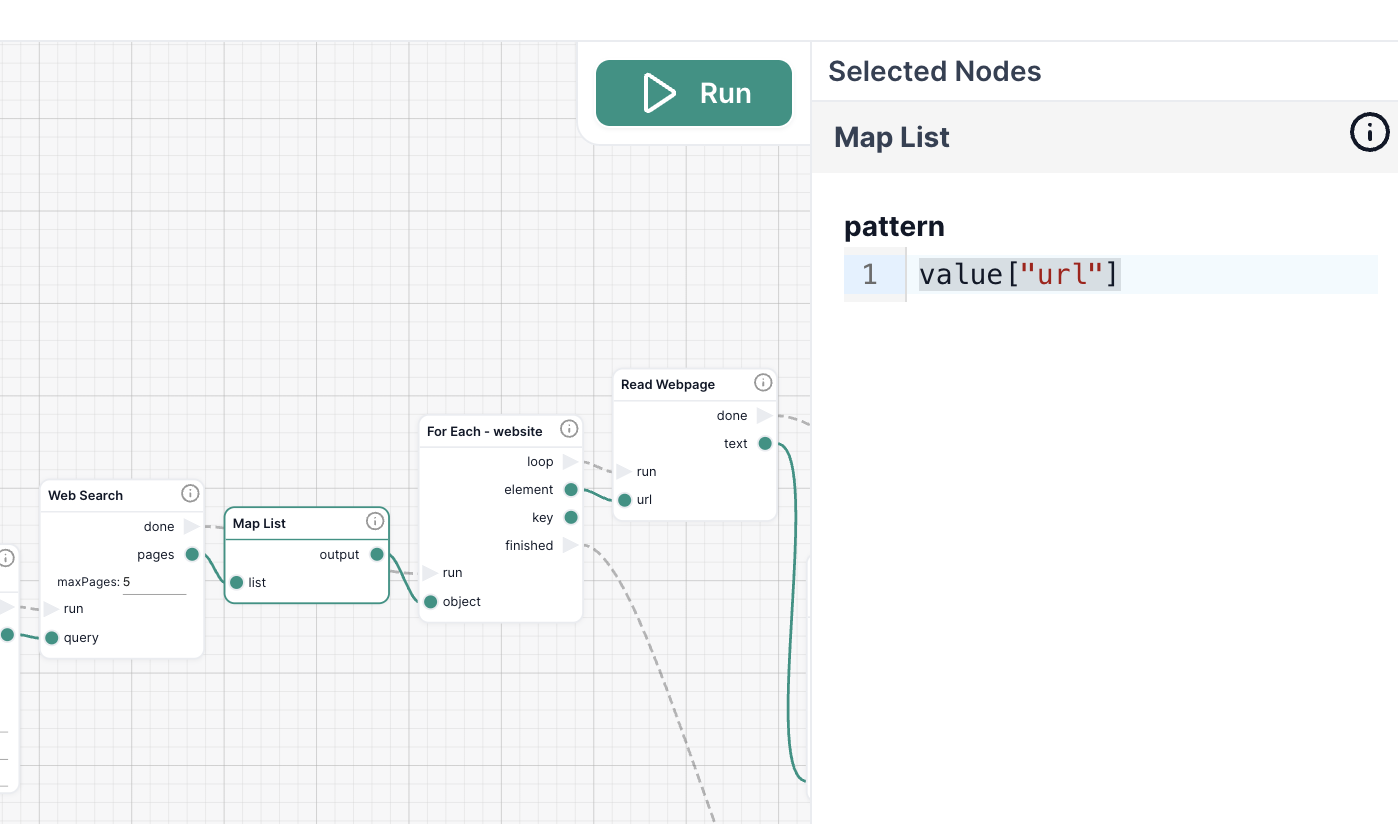Open the For Each - website node info icon
This screenshot has height=824, width=1398.
click(569, 429)
